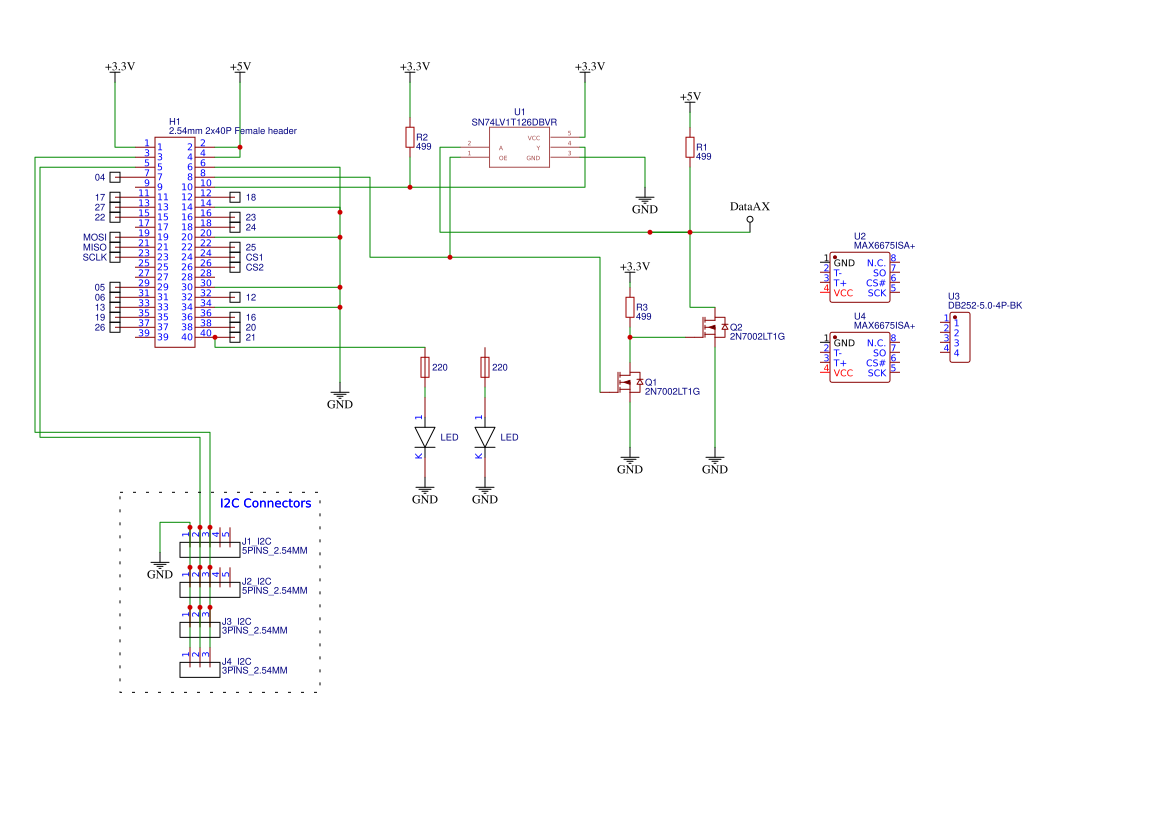Click the U2 'MAX6675ISA+' label

tap(884, 245)
